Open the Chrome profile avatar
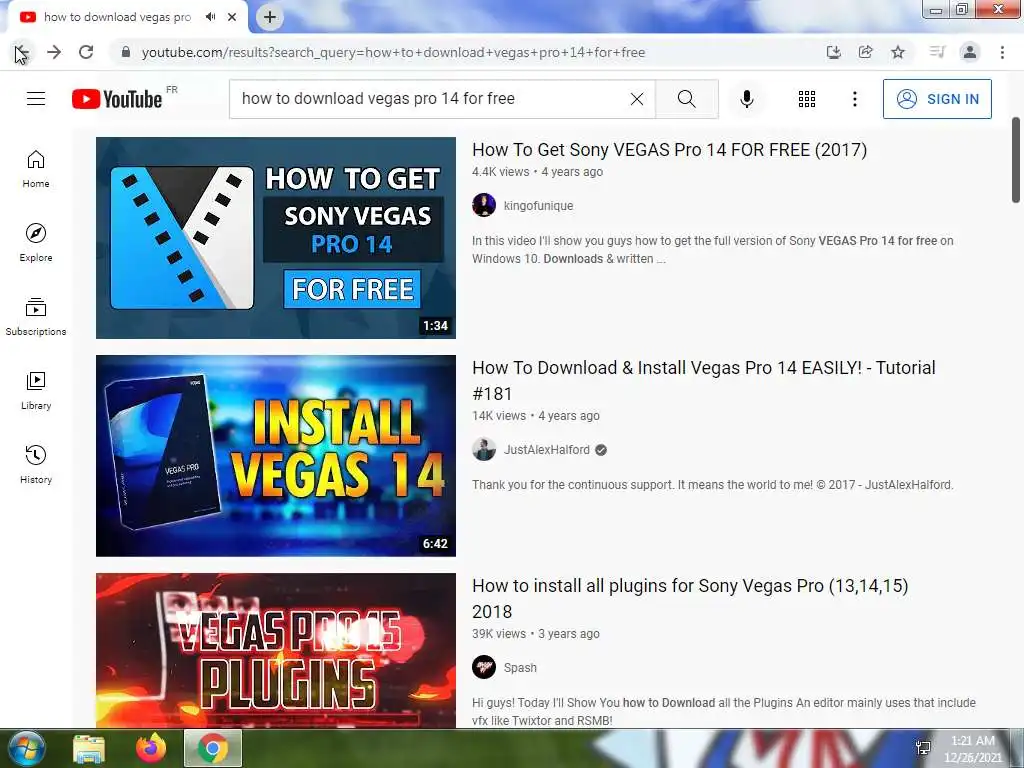 click(x=970, y=52)
